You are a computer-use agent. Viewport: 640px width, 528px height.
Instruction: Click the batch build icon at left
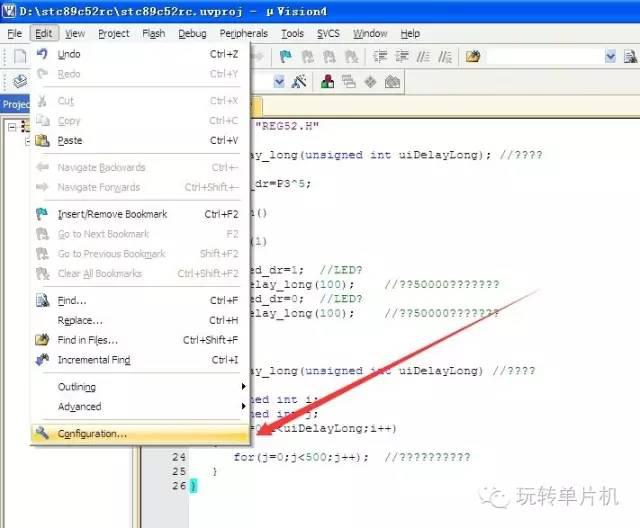point(20,82)
